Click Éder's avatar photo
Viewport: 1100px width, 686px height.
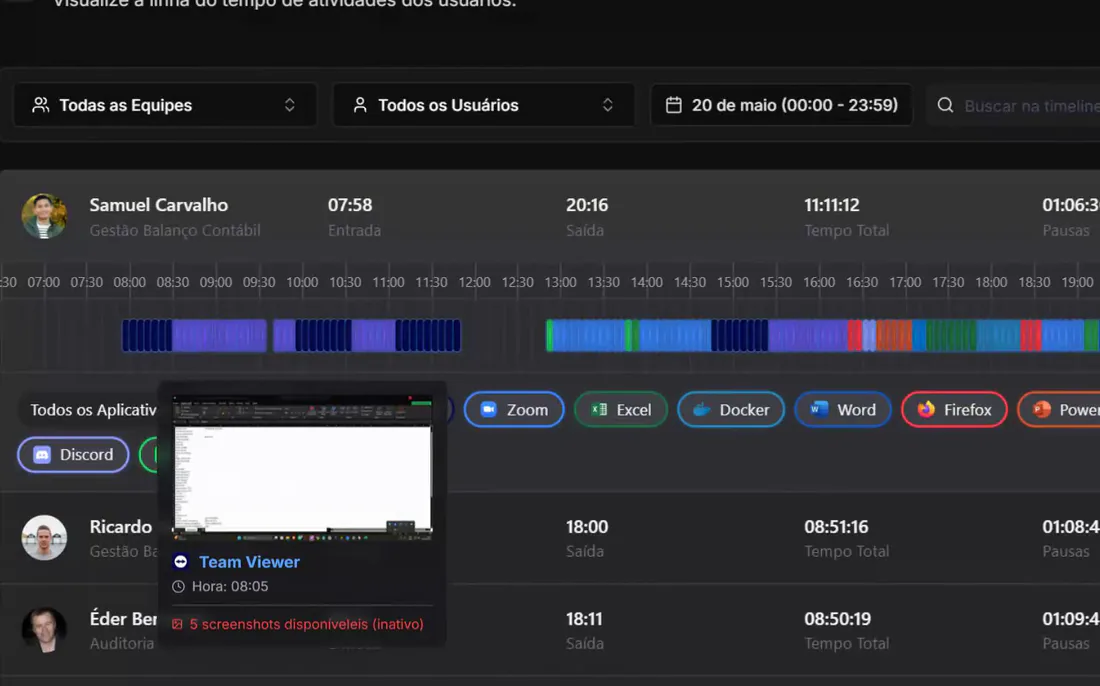pos(44,630)
